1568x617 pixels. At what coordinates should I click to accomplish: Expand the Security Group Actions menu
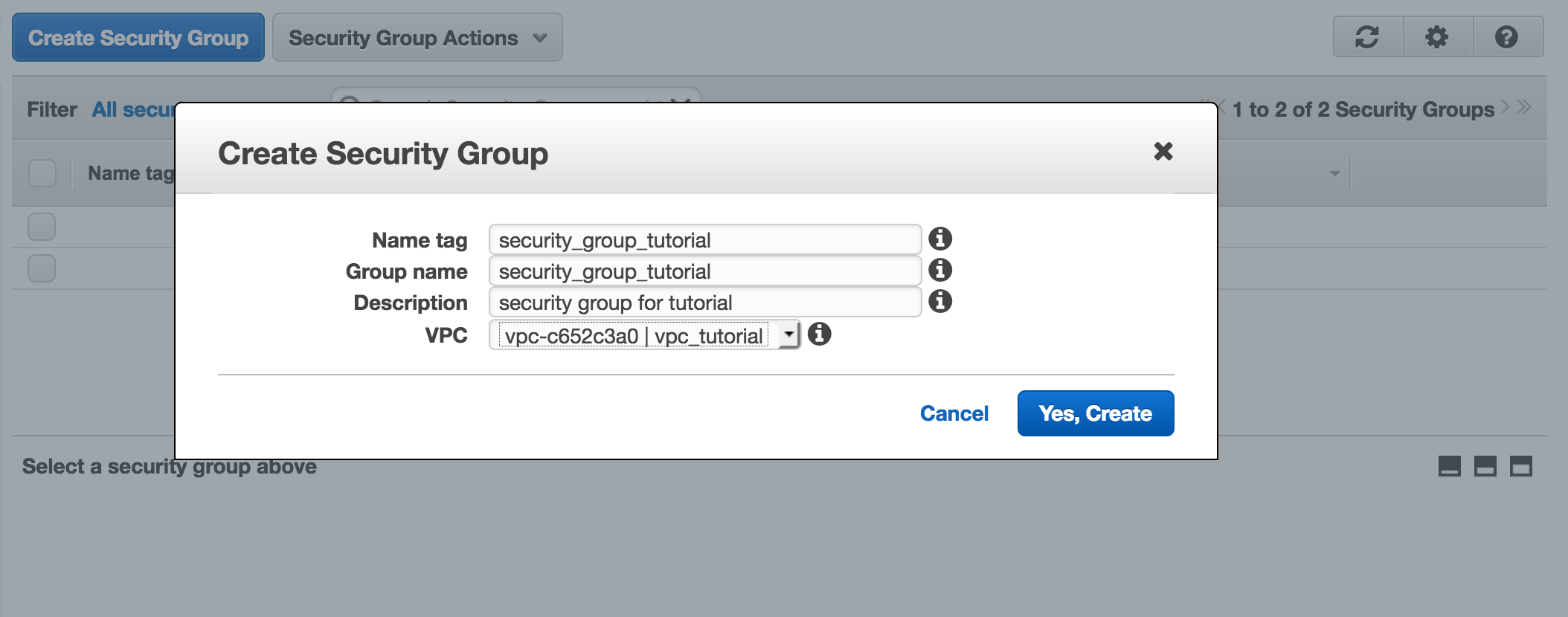pyautogui.click(x=417, y=38)
